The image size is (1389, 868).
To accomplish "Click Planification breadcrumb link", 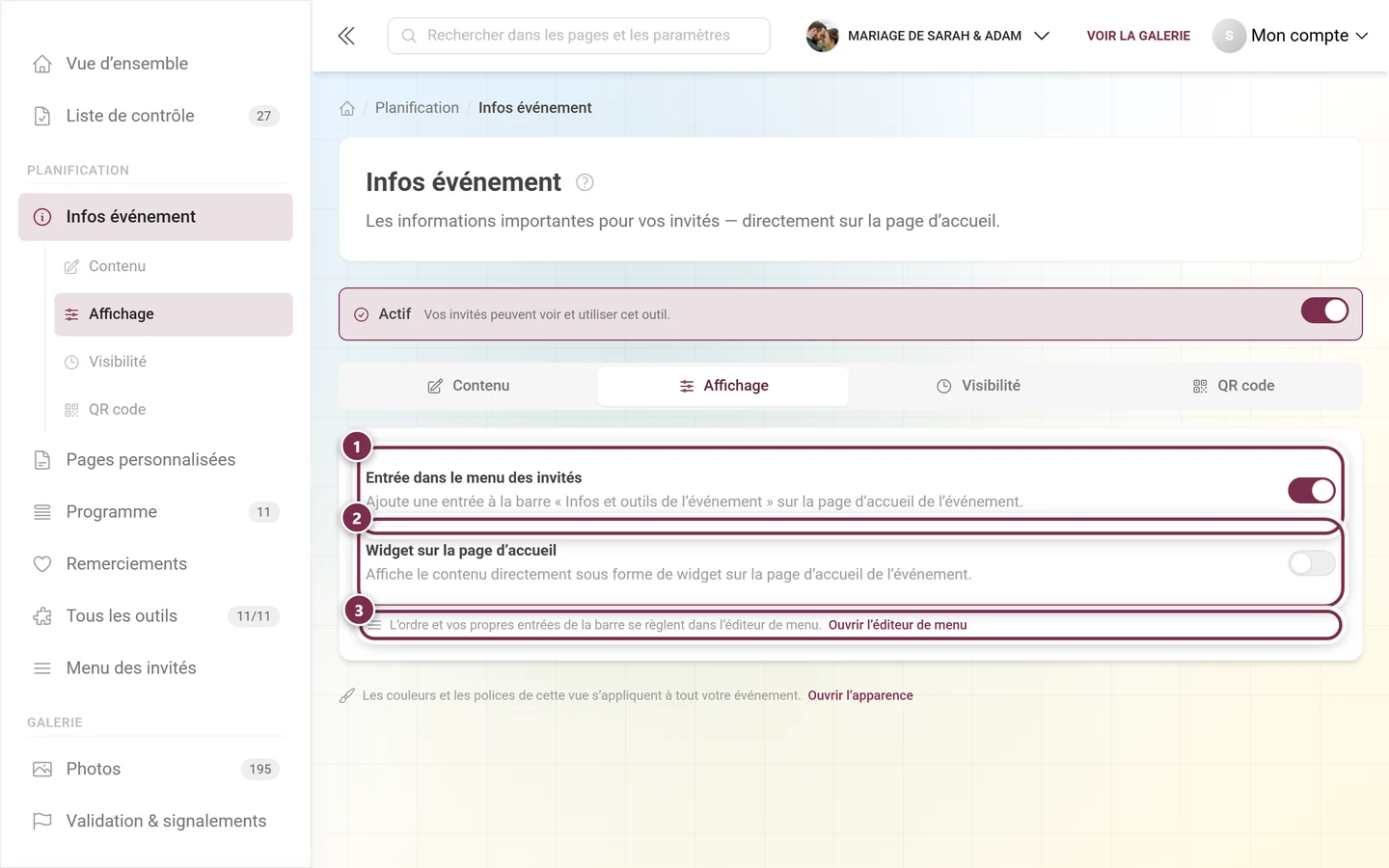I will click(417, 108).
